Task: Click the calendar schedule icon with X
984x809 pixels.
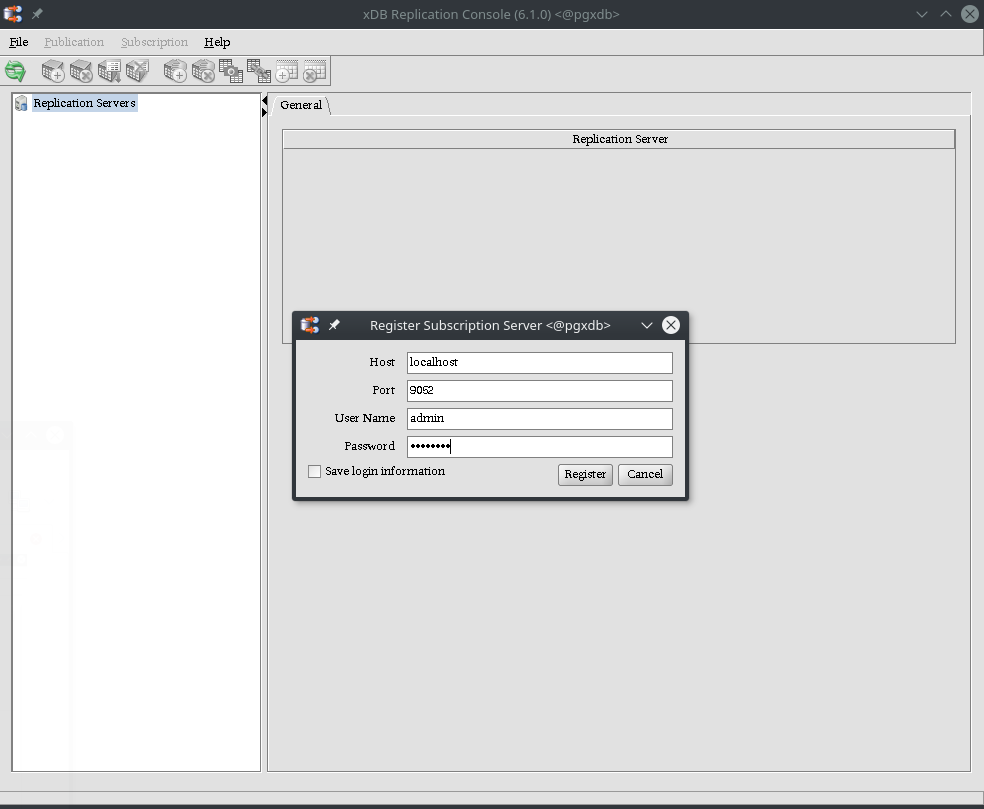Action: [314, 71]
